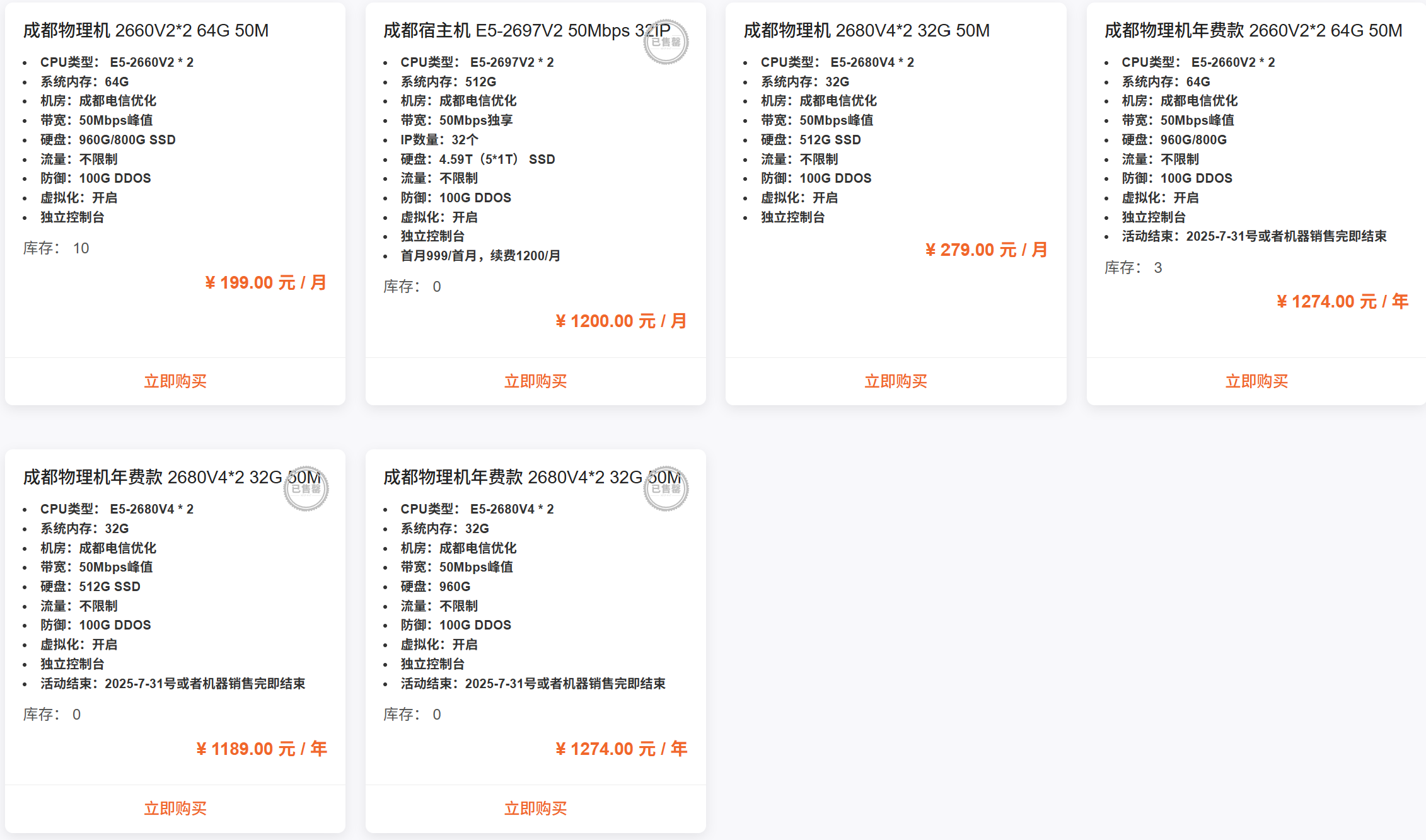The height and width of the screenshot is (840, 1426).
Task: Click the ¥199.00 元/月 price
Action: 265,283
